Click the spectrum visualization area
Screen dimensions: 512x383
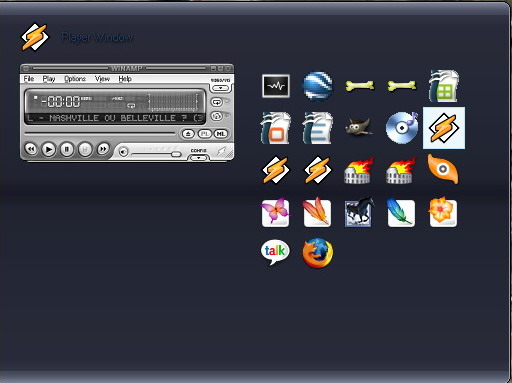(173, 102)
